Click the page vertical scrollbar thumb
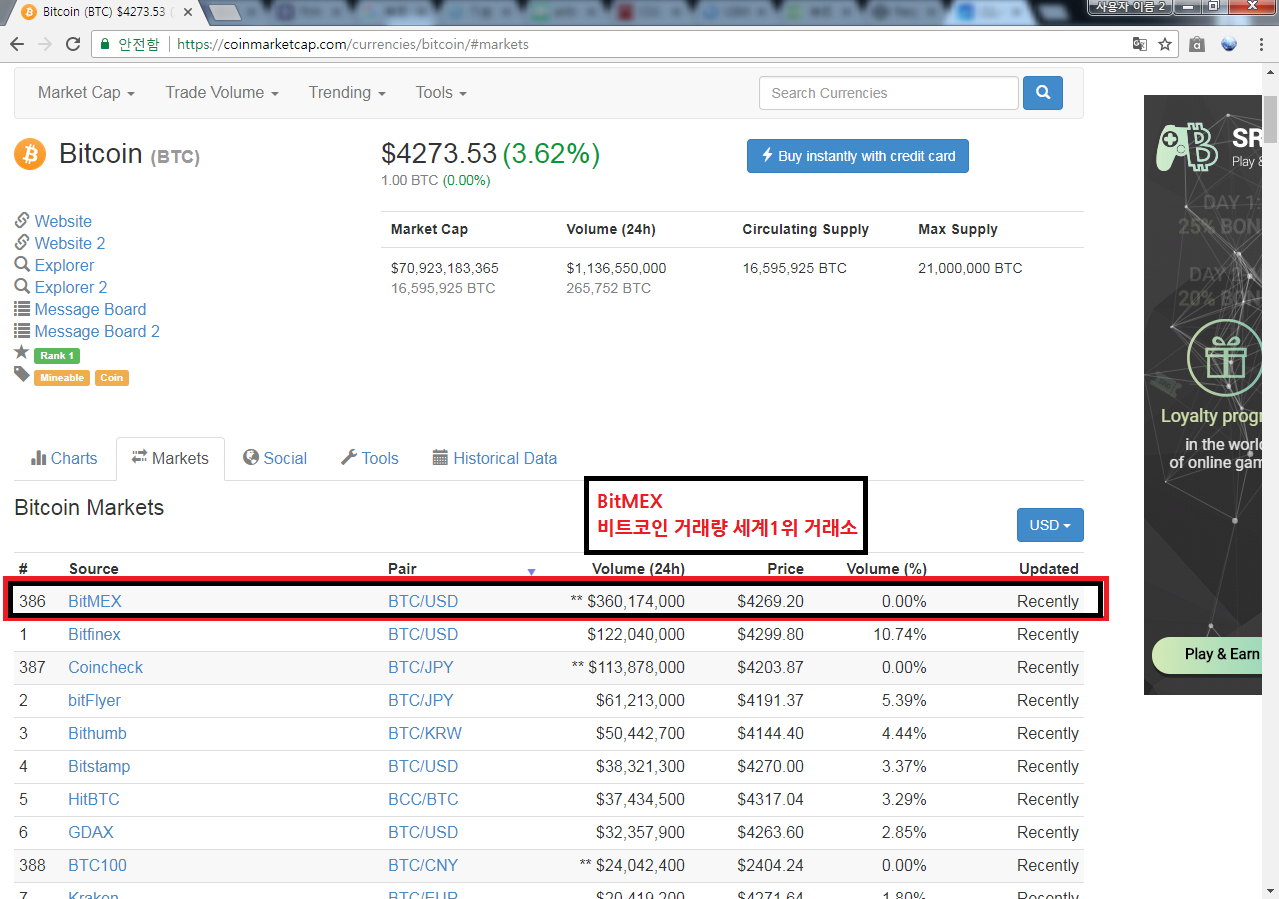 click(1270, 120)
